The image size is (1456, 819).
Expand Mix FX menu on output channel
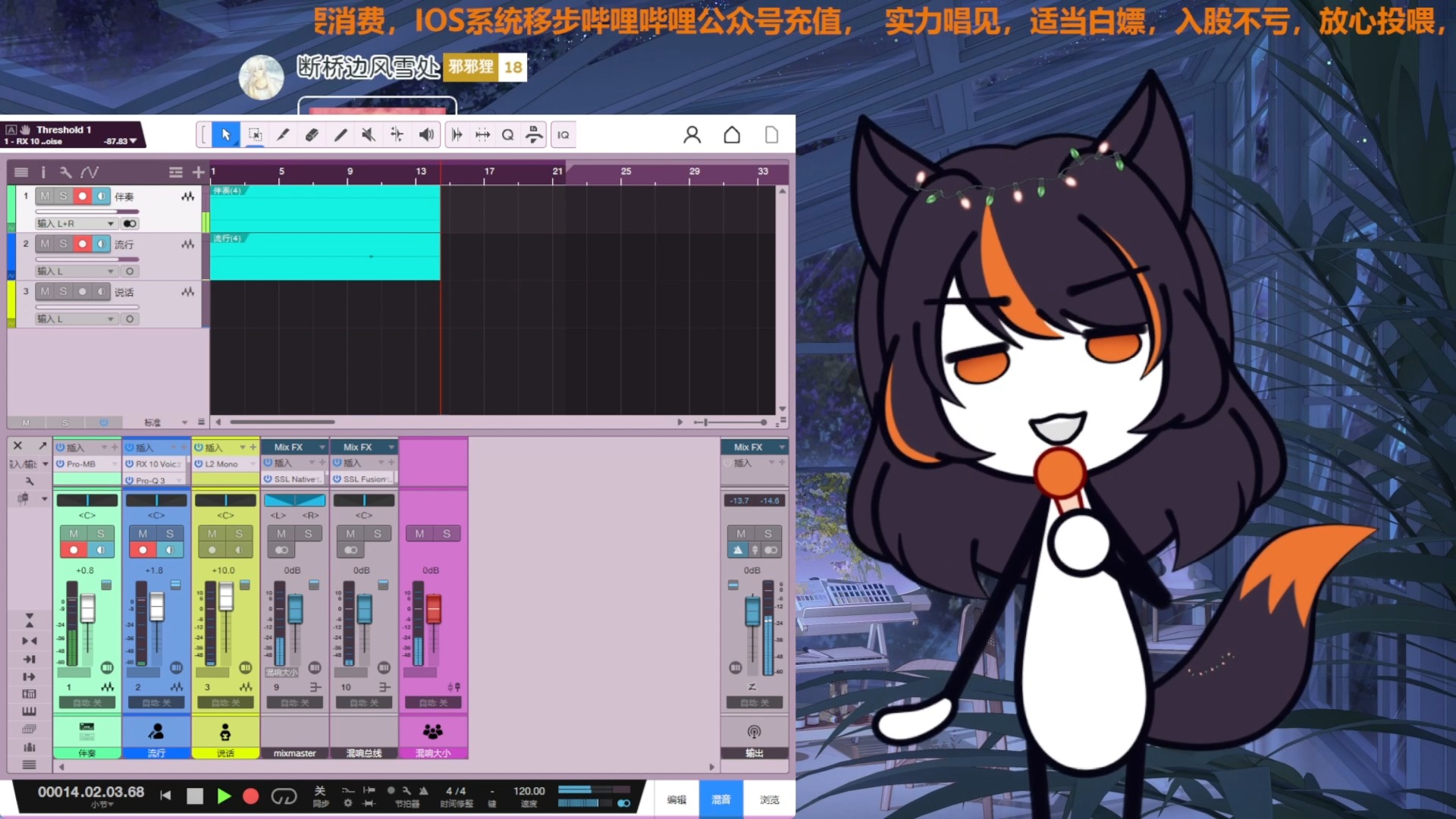point(782,447)
